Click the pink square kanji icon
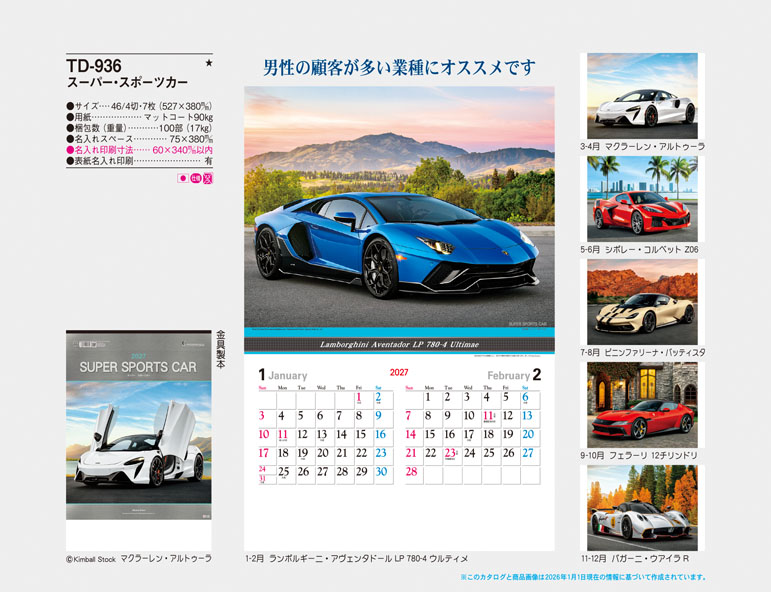This screenshot has height=592, width=771. click(x=208, y=178)
